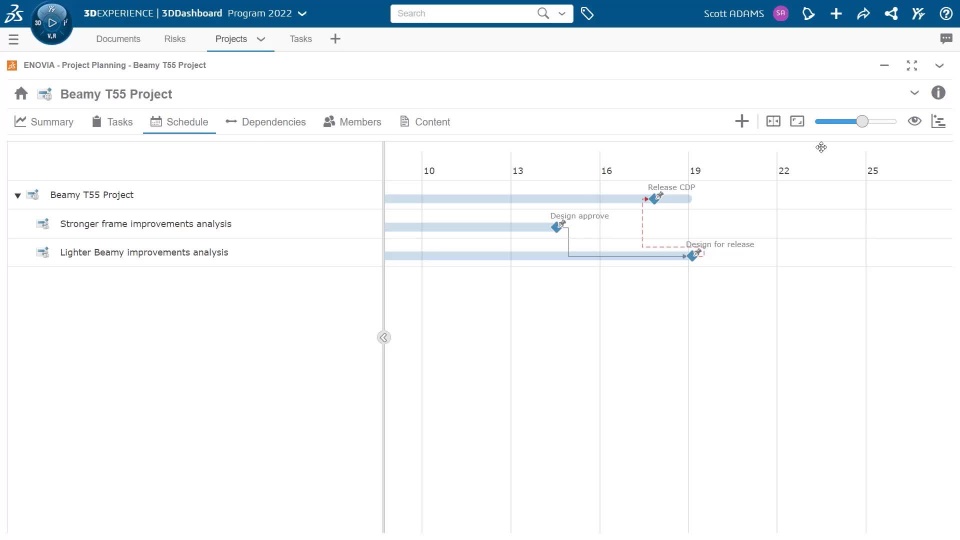Viewport: 960px width, 540px height.
Task: Click Stronger frame row project icon
Action: [x=42, y=223]
